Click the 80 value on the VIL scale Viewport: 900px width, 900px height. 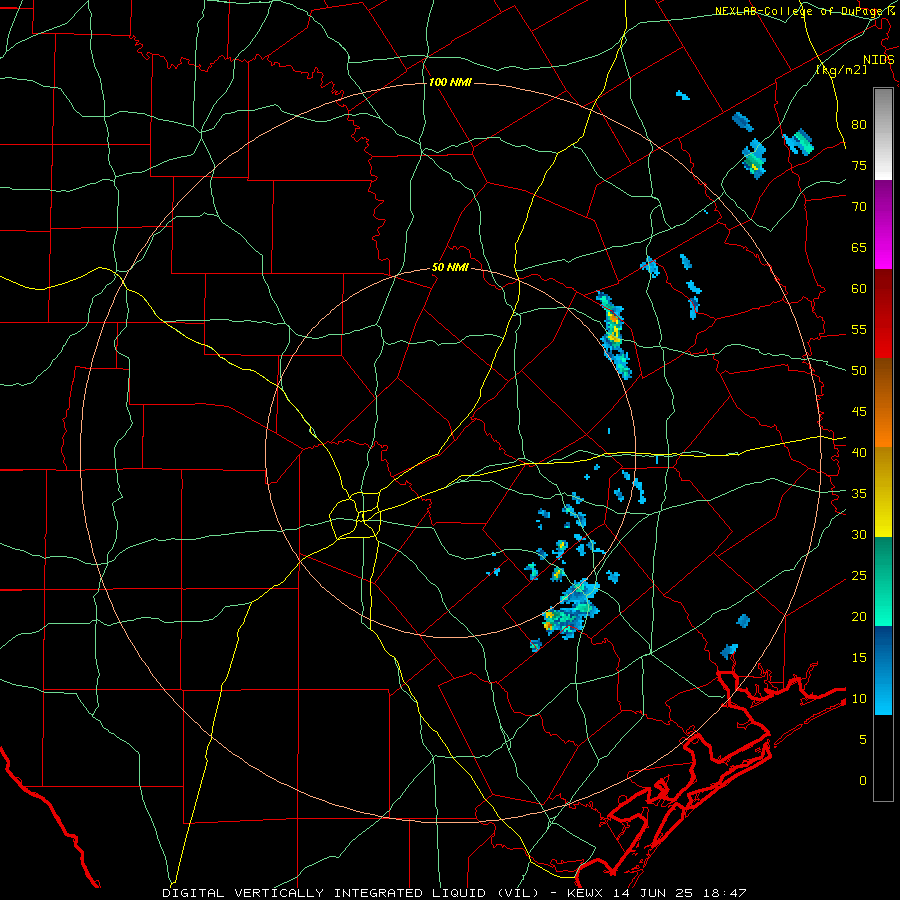pos(859,125)
